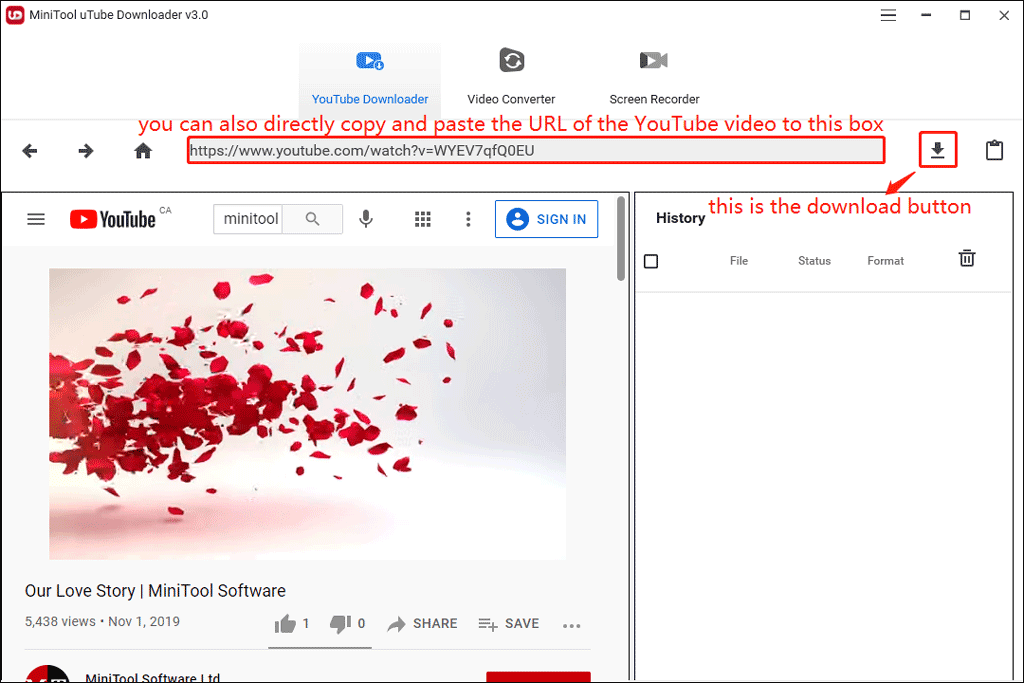Go to the browser home page
The height and width of the screenshot is (683, 1024).
click(x=142, y=150)
